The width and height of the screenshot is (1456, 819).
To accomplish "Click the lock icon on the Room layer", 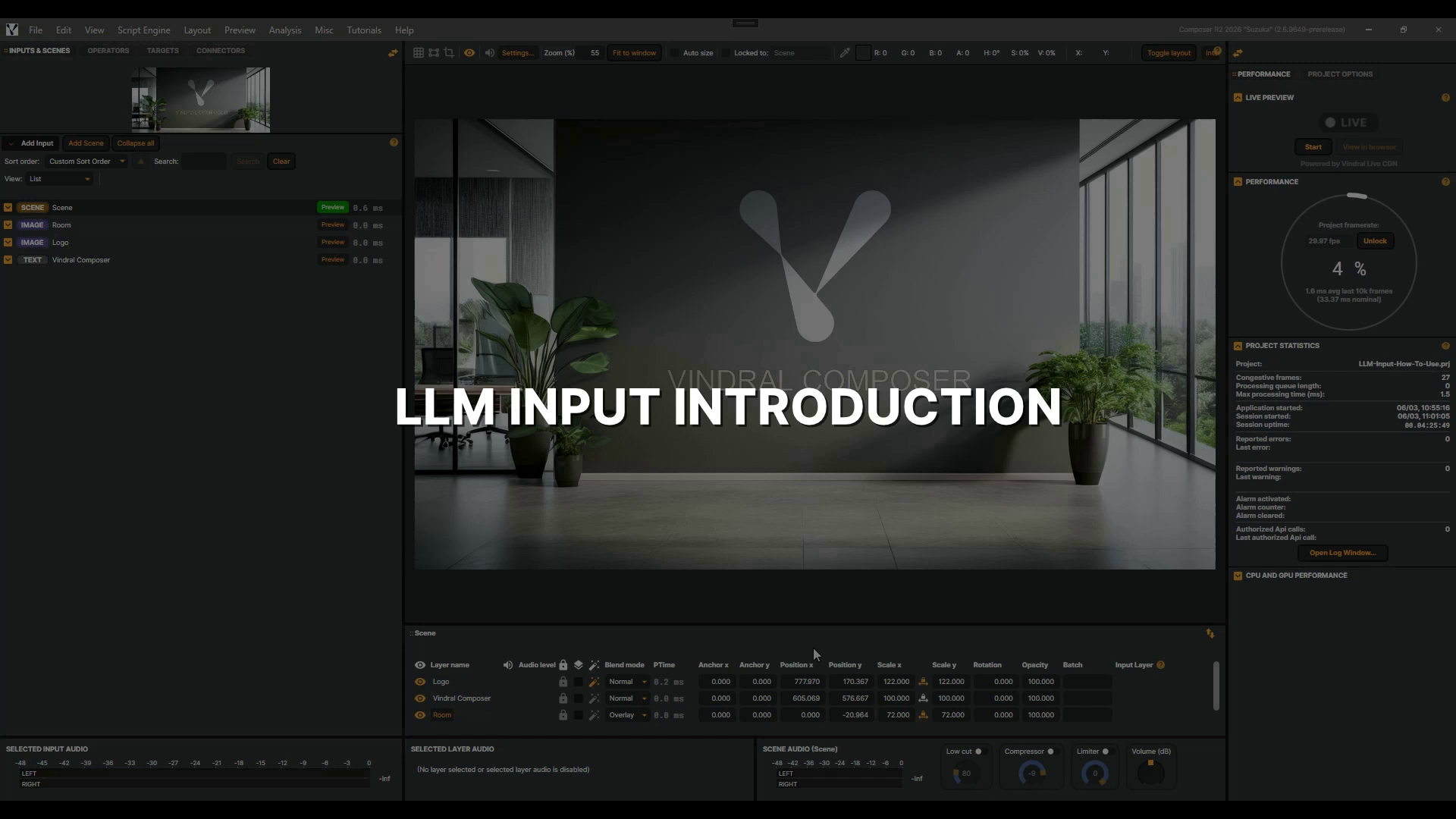I will click(563, 715).
